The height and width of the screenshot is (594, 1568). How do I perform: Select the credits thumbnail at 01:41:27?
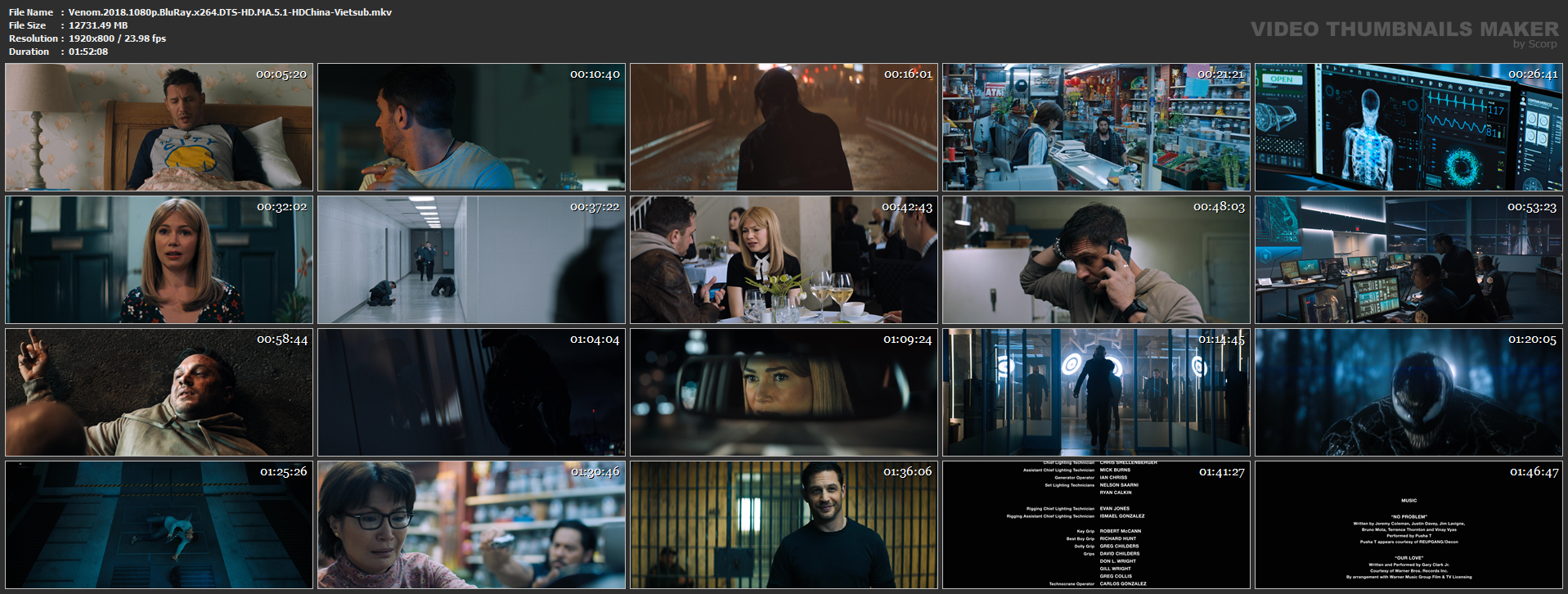[x=1096, y=525]
